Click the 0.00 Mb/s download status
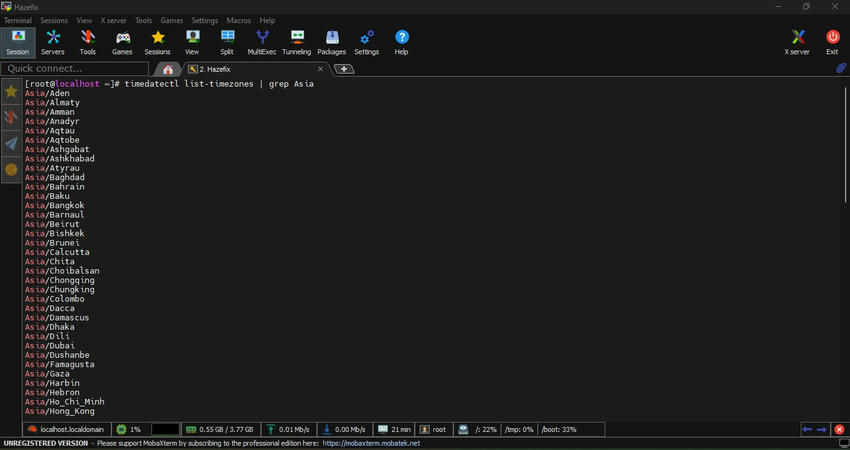 click(x=345, y=429)
